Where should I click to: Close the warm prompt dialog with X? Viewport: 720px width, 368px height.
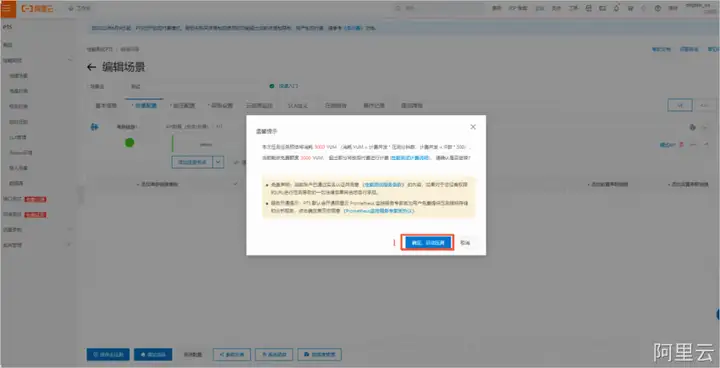[x=473, y=127]
